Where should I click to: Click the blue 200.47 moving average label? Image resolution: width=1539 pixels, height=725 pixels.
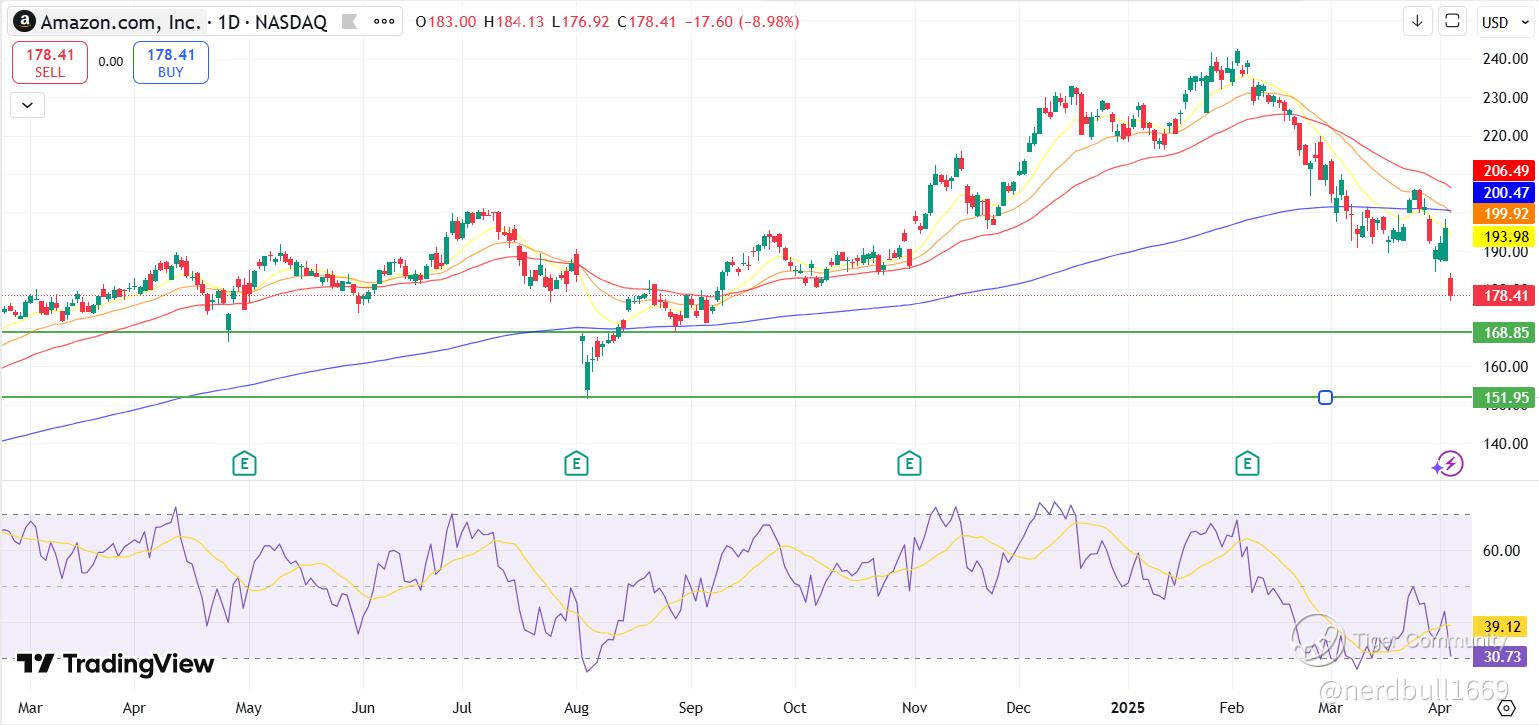coord(1503,192)
